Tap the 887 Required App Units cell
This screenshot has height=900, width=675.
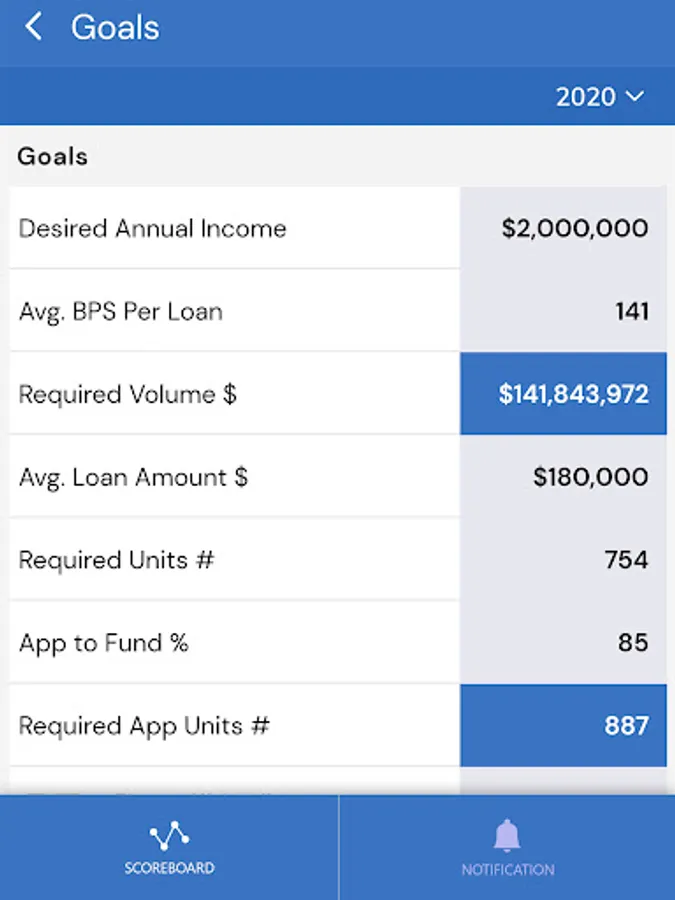coord(563,726)
